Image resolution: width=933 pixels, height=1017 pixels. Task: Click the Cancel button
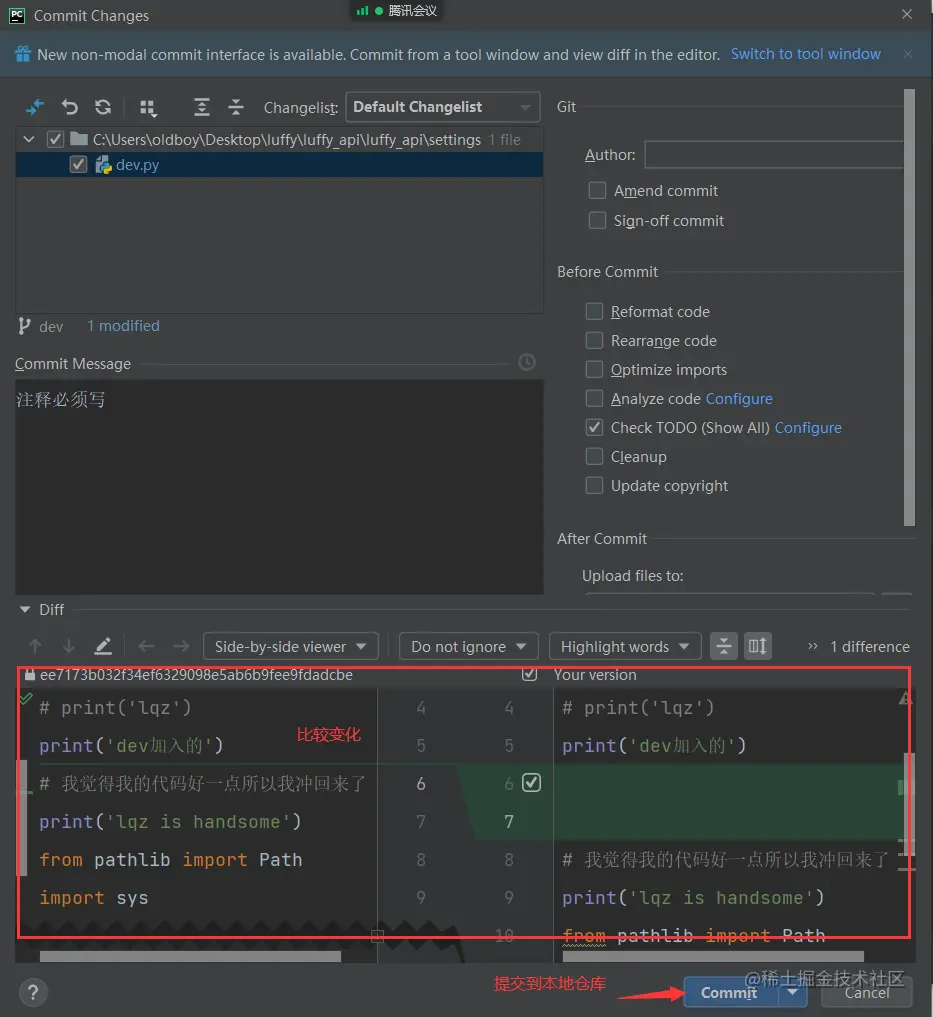(x=867, y=992)
